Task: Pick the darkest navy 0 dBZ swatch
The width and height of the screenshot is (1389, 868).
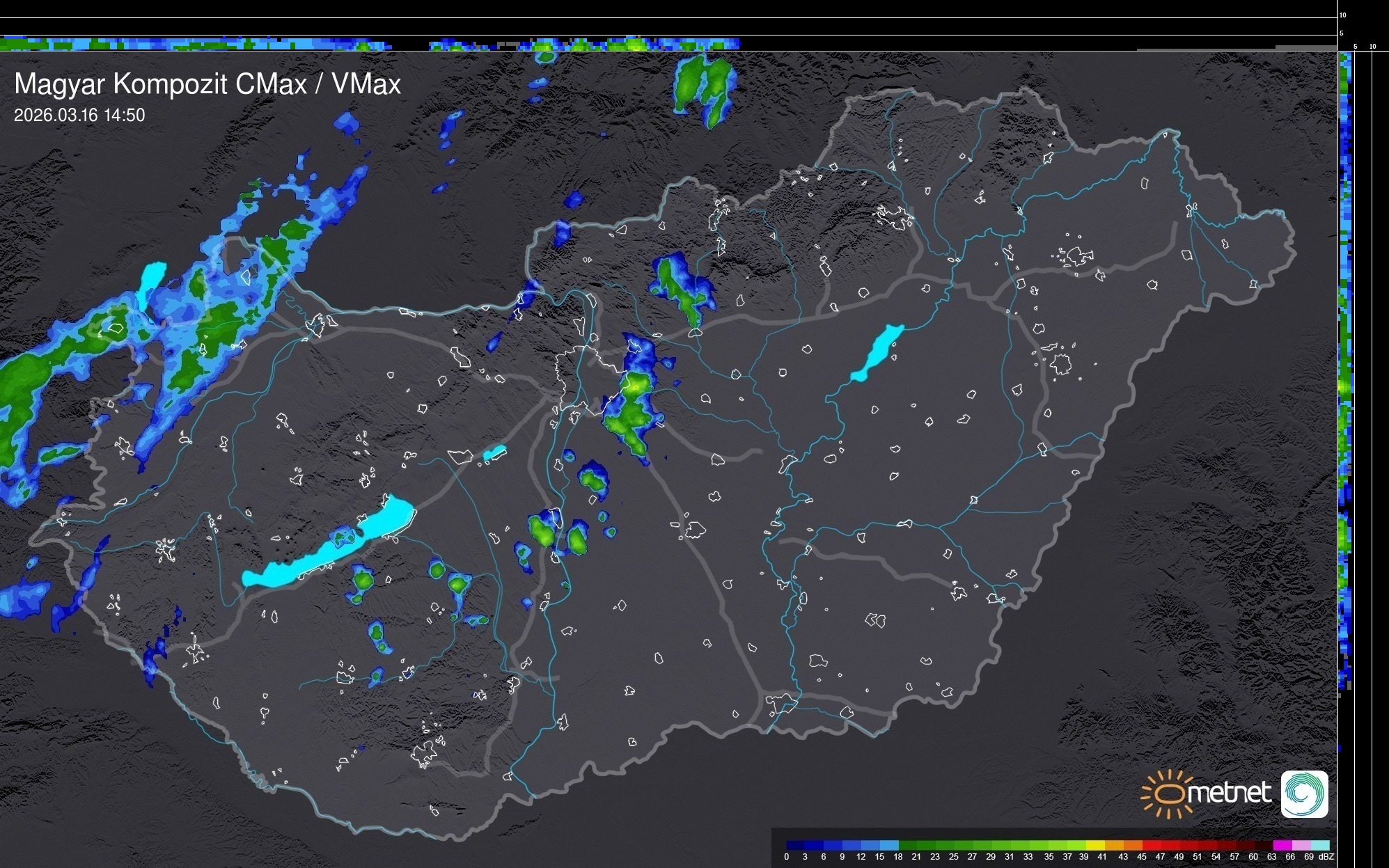Action: coord(796,846)
